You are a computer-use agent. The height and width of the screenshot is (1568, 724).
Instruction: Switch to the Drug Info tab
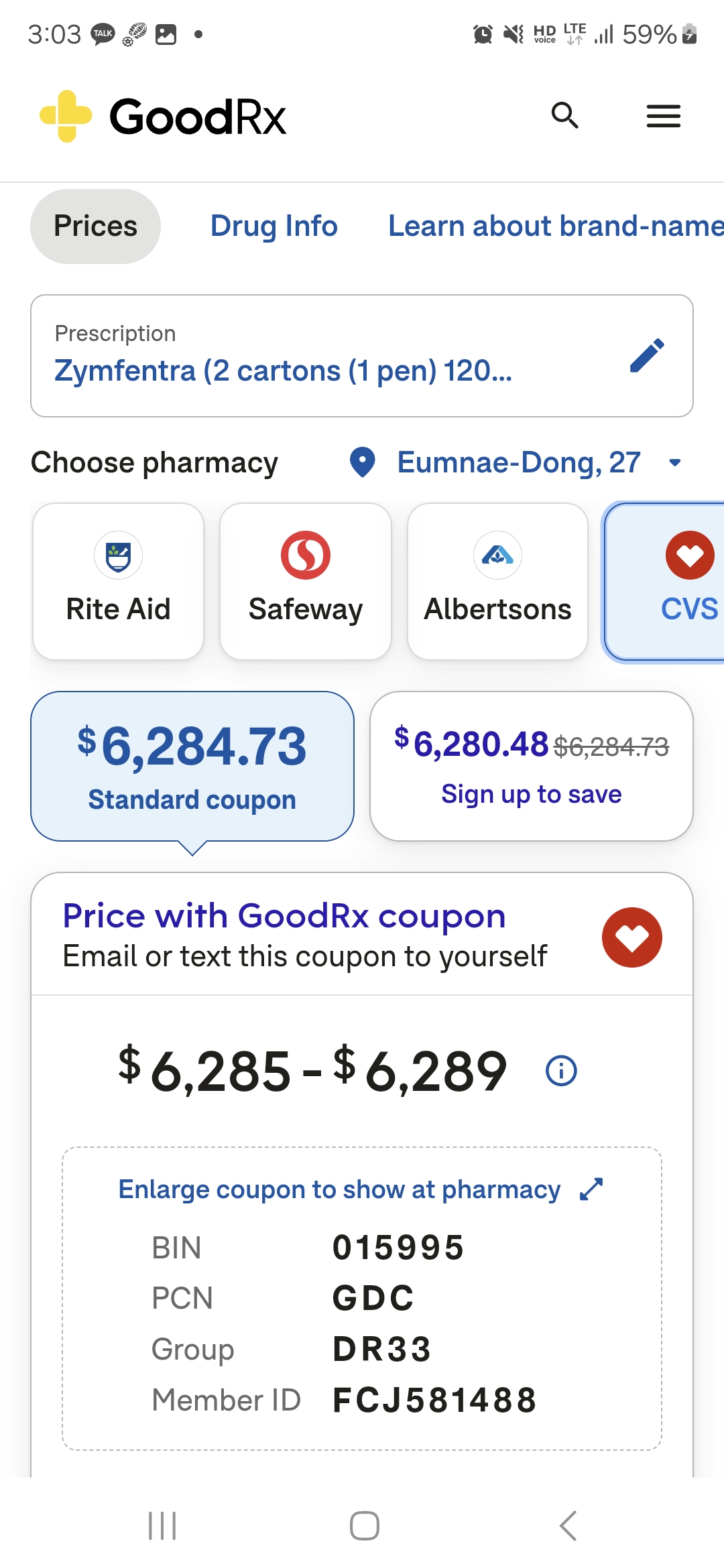274,226
